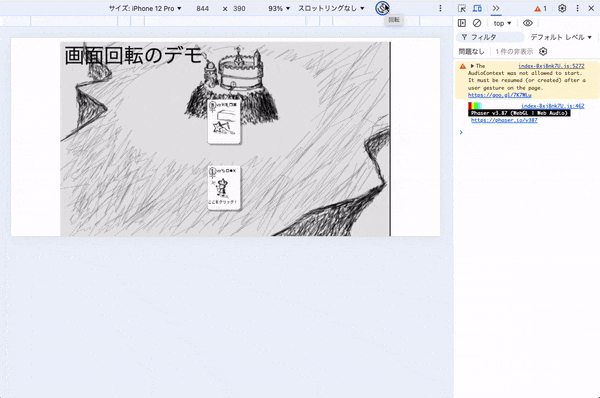This screenshot has width=600, height=398.
Task: Click the warning triangle icon in console message
Action: click(x=463, y=66)
